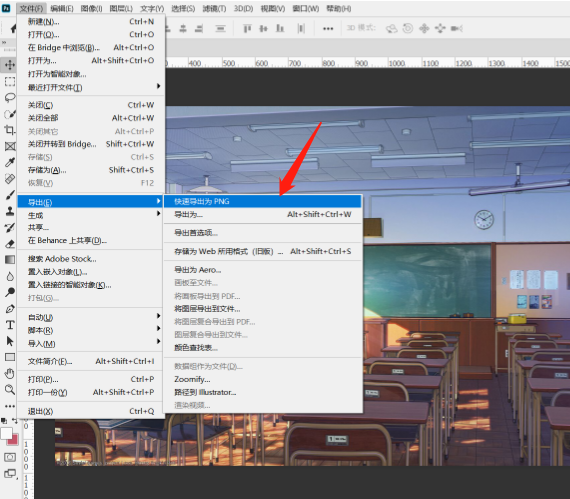Click the foreground color swatch
The width and height of the screenshot is (570, 499).
pyautogui.click(x=6, y=433)
